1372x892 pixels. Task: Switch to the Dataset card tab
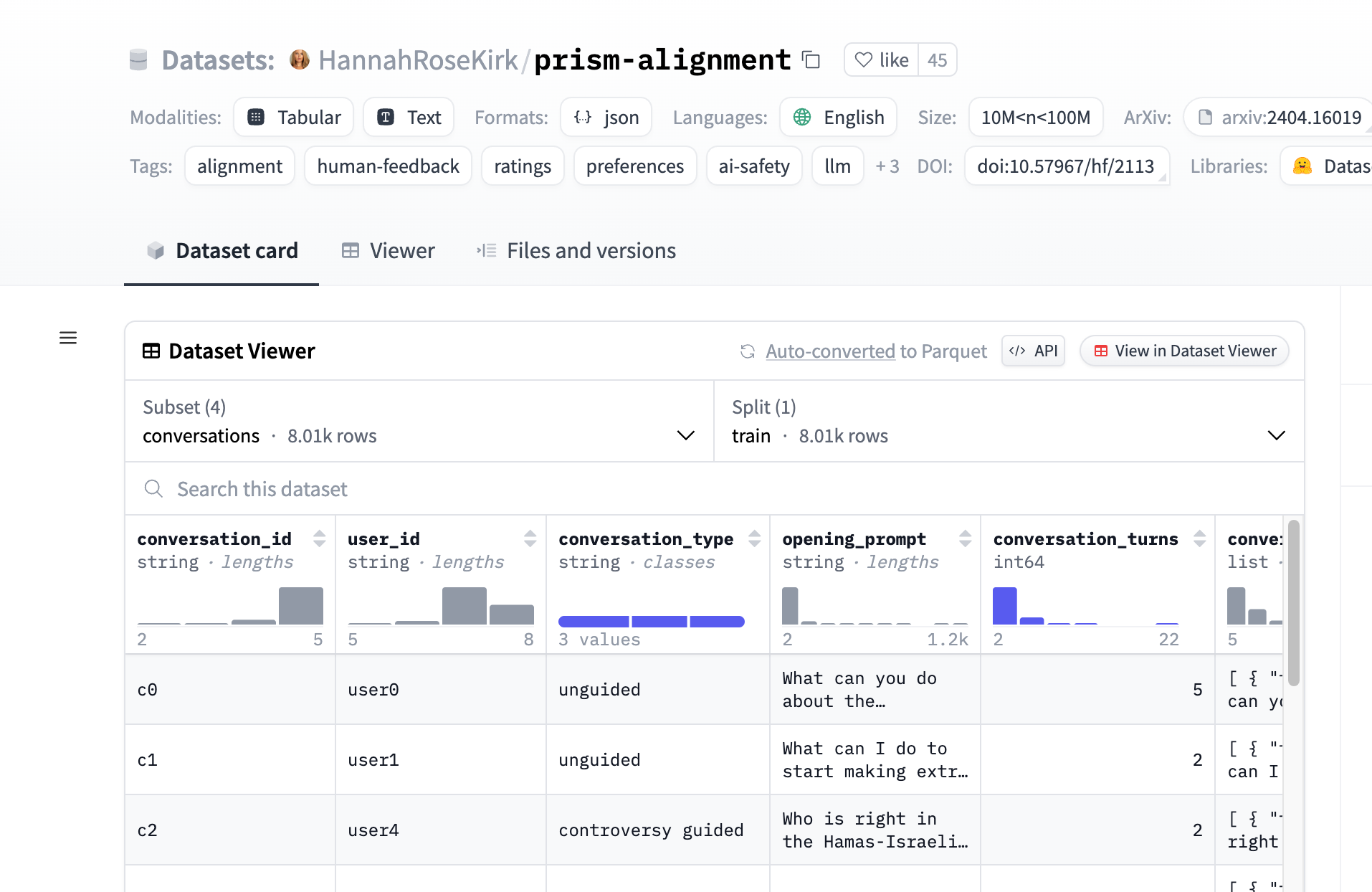coord(221,251)
